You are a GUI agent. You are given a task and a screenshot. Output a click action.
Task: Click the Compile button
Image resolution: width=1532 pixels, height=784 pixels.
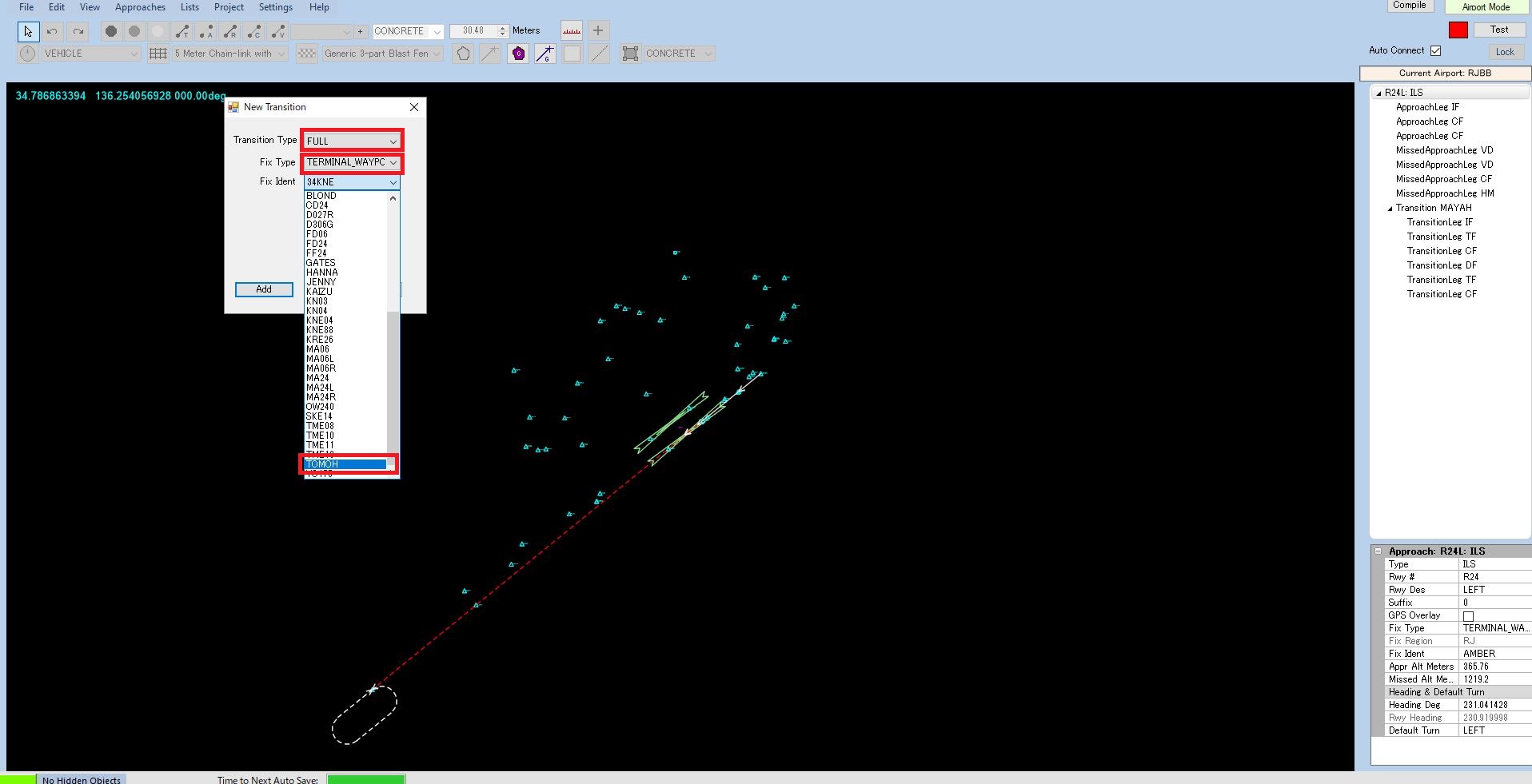pos(1409,6)
